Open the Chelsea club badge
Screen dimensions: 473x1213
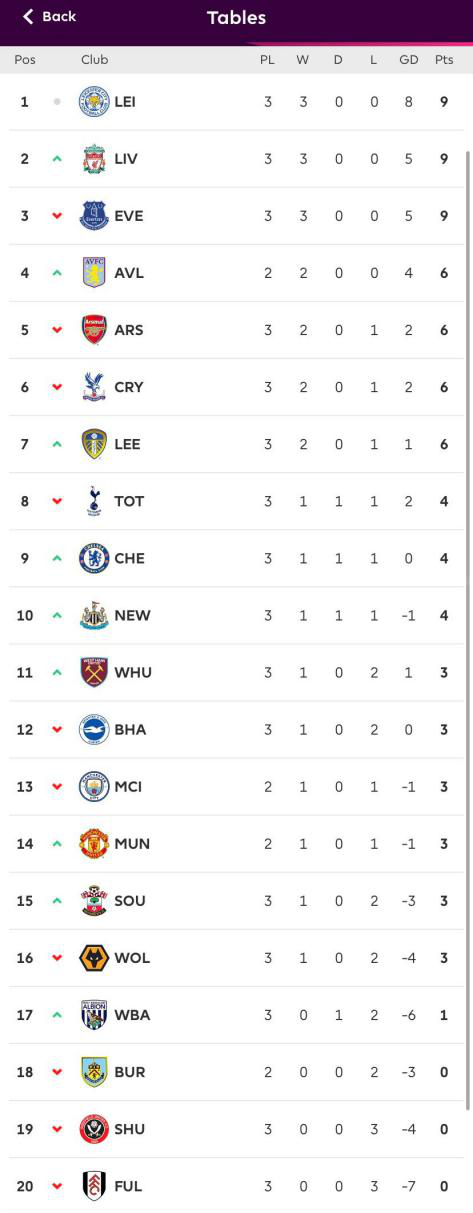coord(94,558)
